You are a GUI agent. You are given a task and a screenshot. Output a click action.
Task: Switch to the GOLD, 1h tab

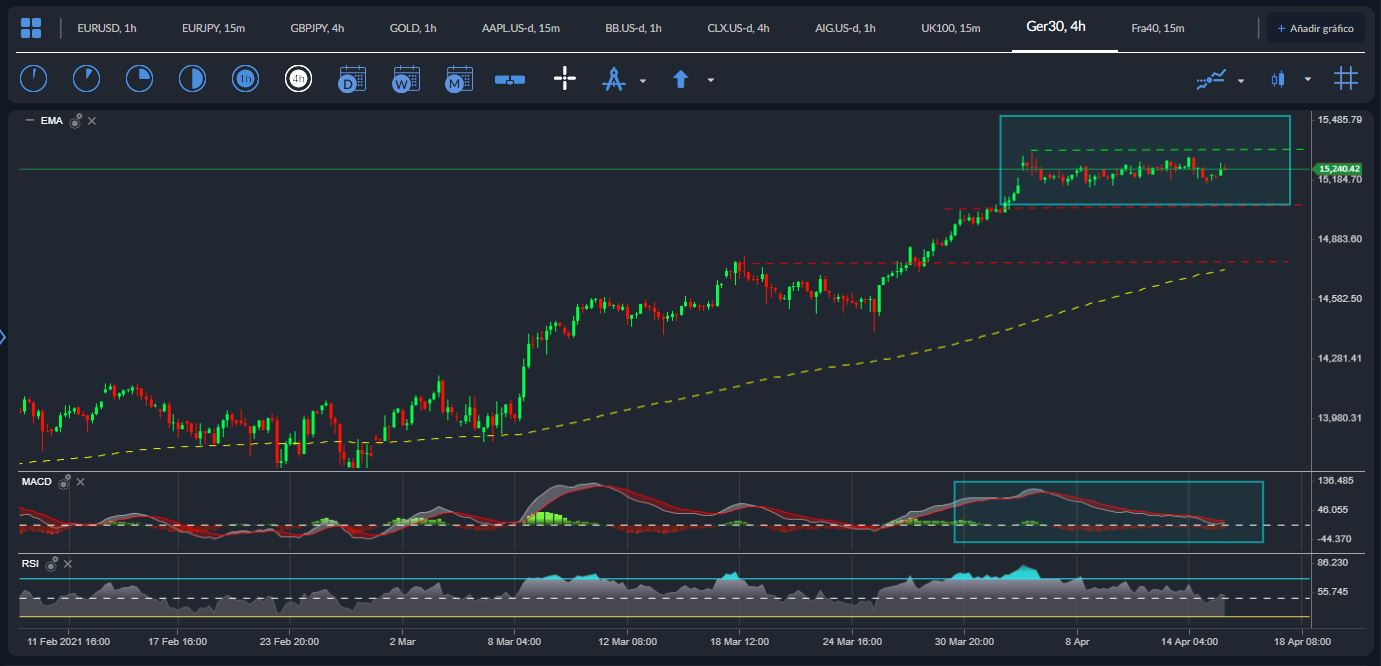413,28
